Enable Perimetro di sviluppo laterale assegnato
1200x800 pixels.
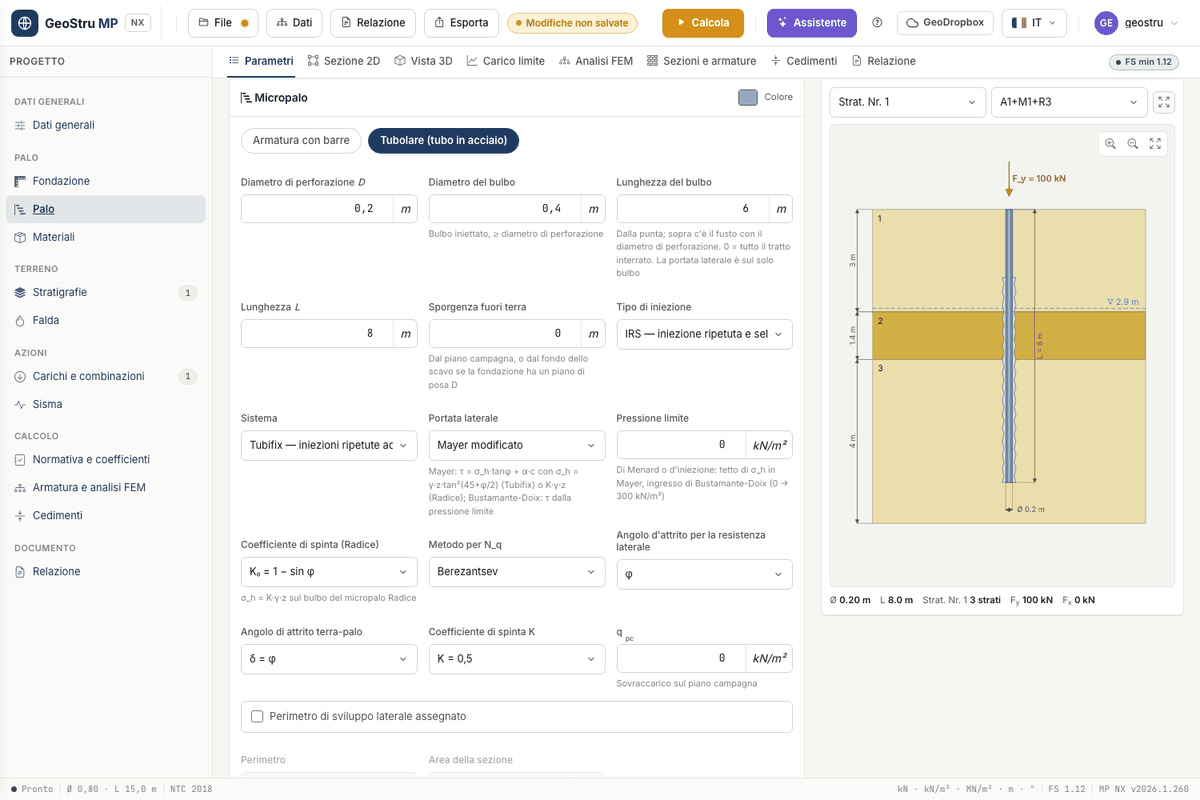click(257, 716)
